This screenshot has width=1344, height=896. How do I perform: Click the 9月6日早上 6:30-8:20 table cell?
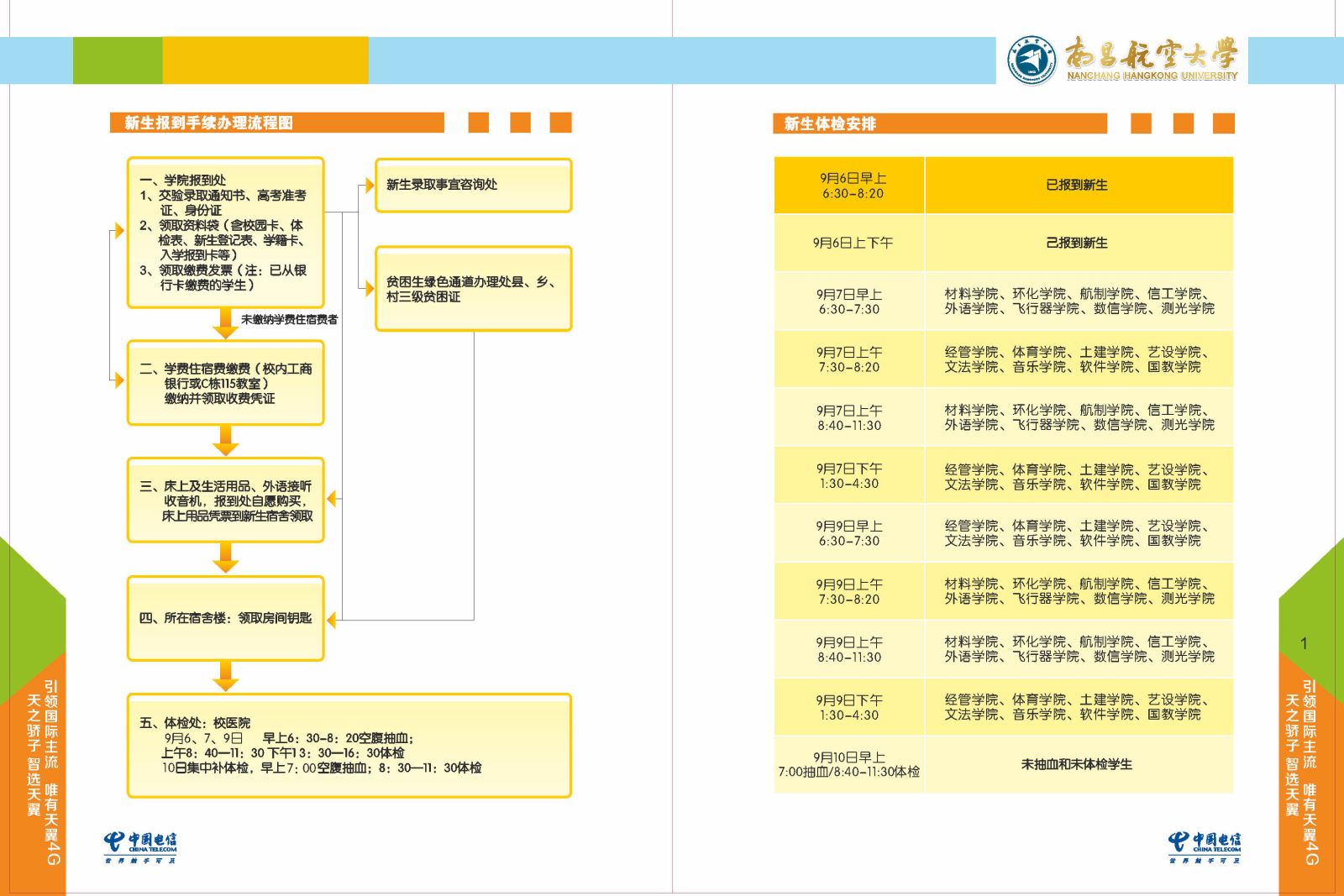tap(849, 186)
